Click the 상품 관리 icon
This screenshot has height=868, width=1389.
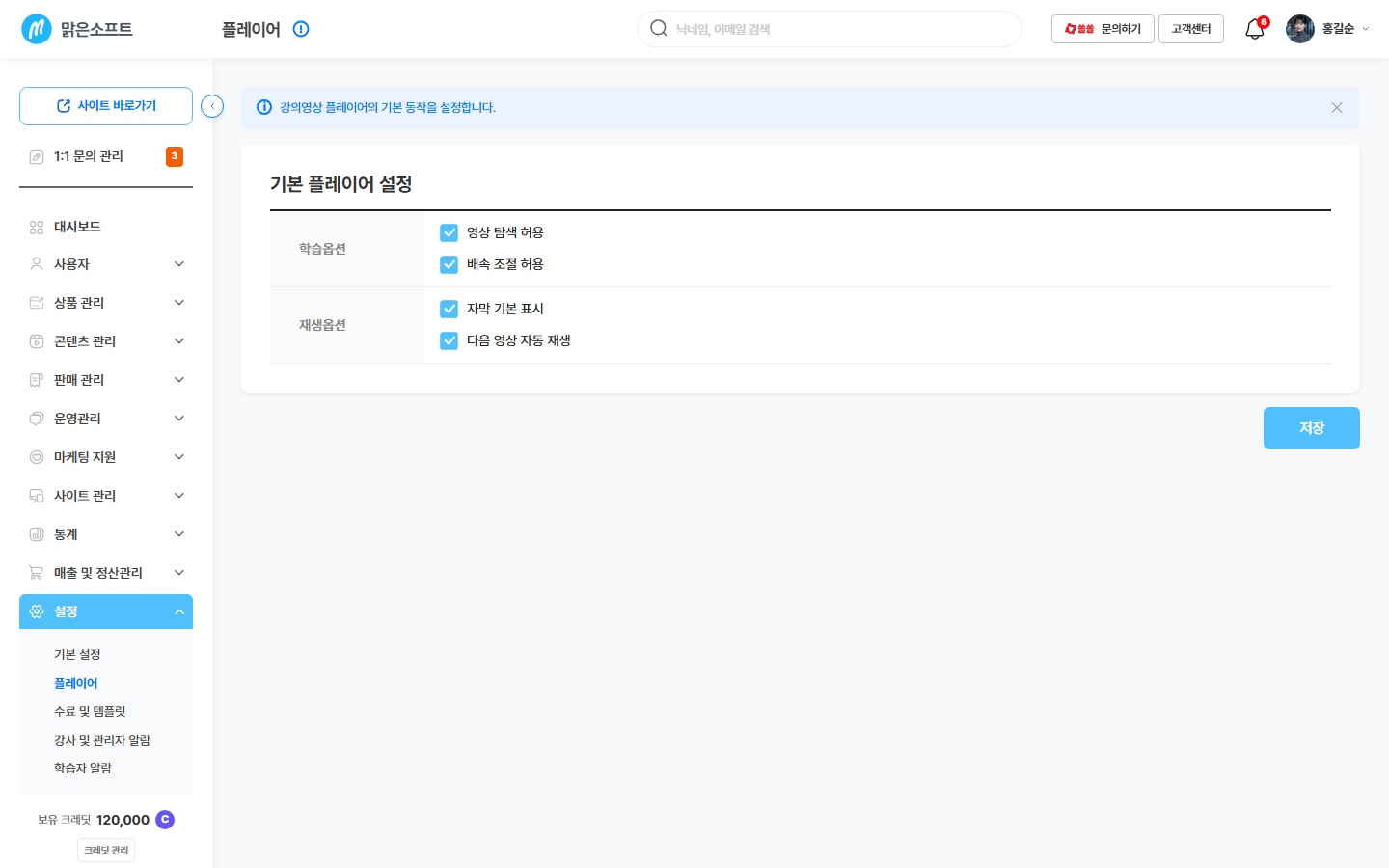(37, 303)
